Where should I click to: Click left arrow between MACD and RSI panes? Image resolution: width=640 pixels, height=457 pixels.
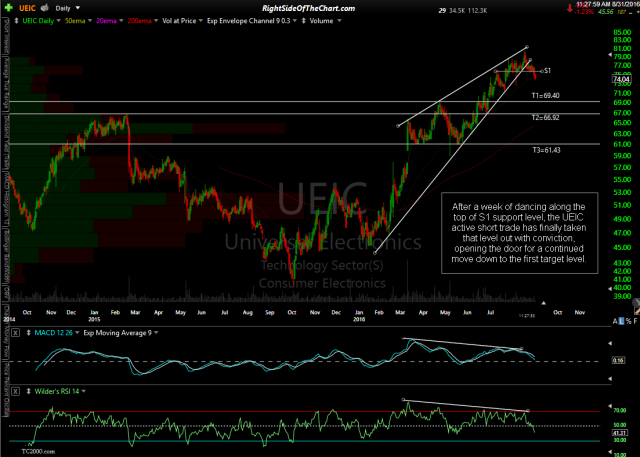pyautogui.click(x=610, y=379)
